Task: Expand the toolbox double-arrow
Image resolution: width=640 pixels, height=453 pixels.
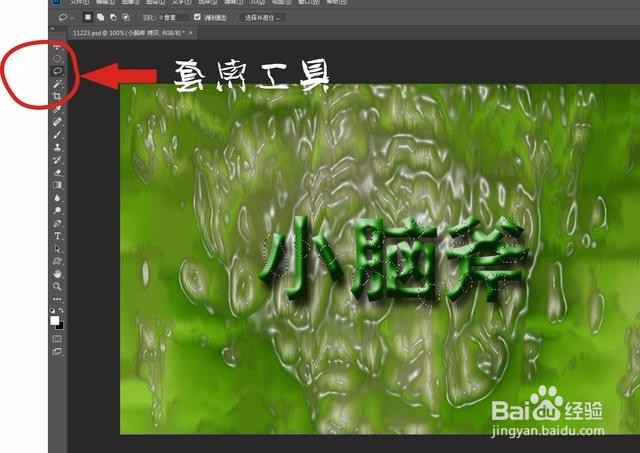Action: (x=52, y=29)
